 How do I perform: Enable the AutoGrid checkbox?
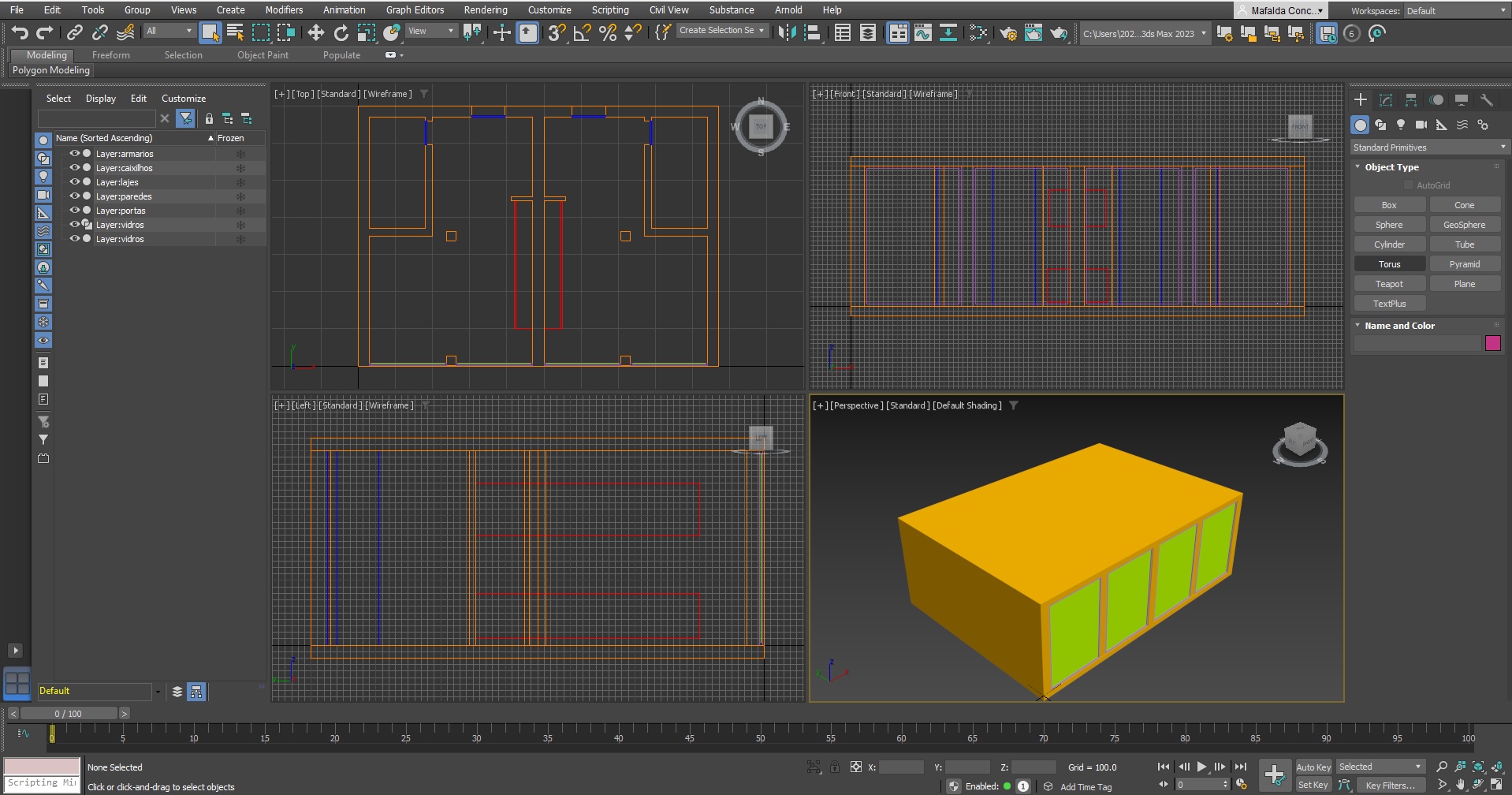pos(1409,185)
